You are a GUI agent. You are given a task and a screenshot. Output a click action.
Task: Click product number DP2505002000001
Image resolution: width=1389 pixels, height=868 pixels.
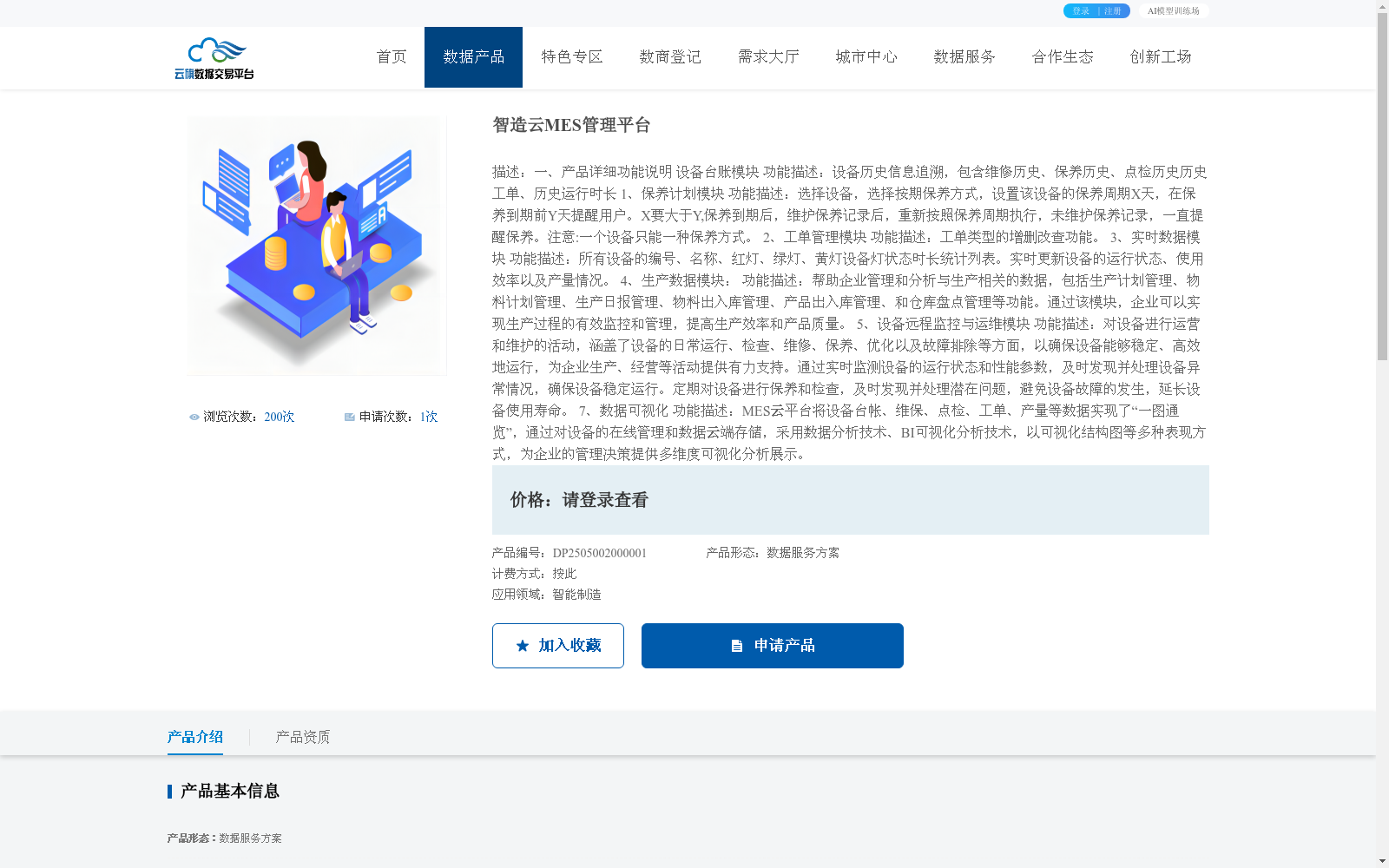coord(600,553)
